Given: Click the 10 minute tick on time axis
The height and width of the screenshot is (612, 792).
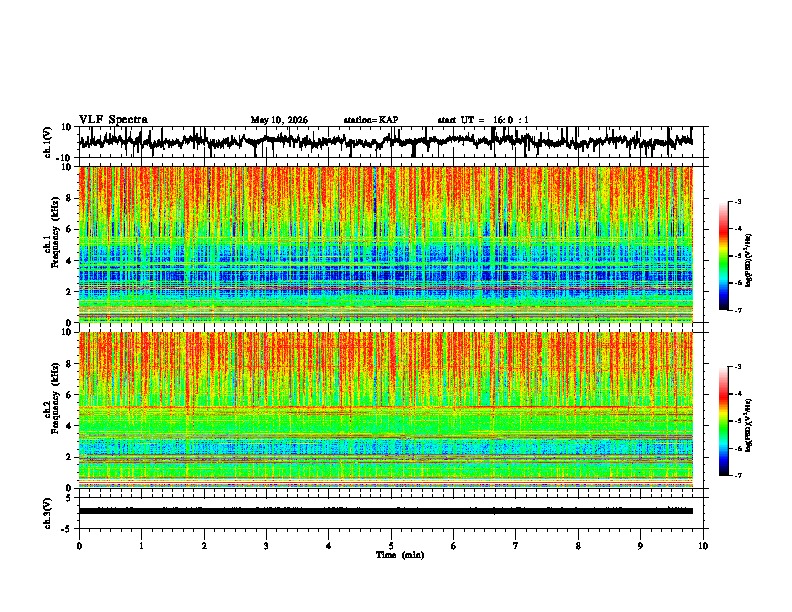Looking at the screenshot, I should [703, 546].
